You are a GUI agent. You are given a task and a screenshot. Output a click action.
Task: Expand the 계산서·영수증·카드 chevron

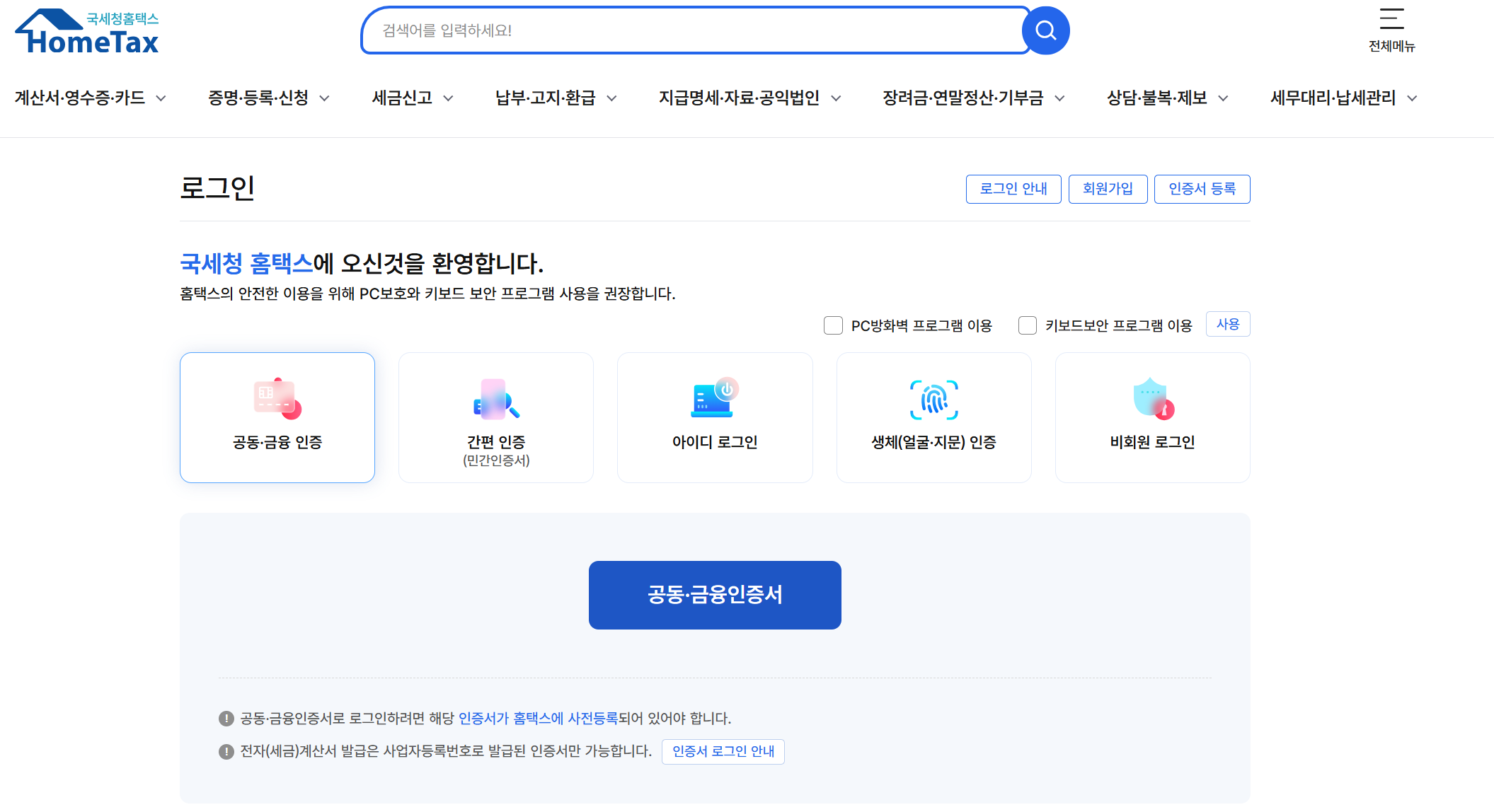161,98
